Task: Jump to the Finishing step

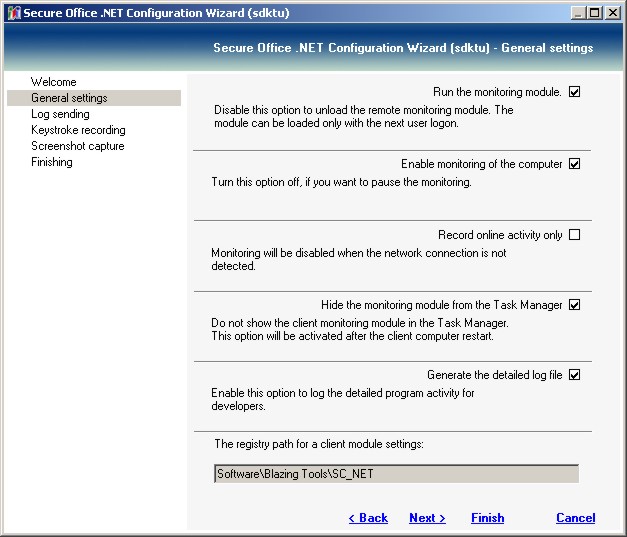Action: (51, 162)
